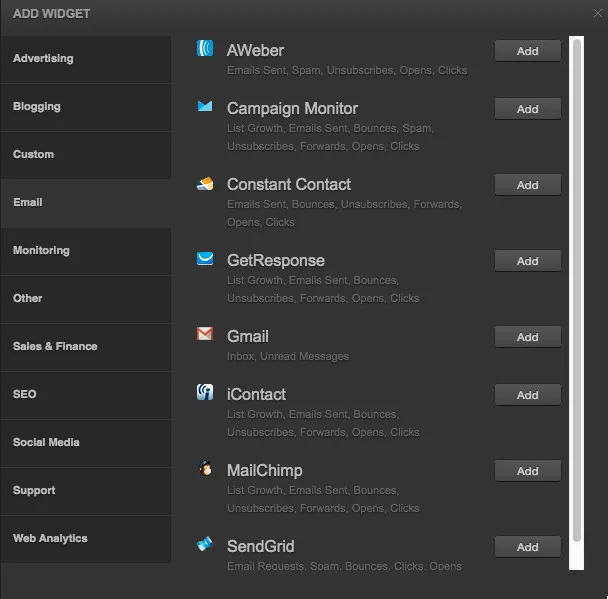Add the GetResponse widget
The width and height of the screenshot is (608, 599).
[527, 261]
